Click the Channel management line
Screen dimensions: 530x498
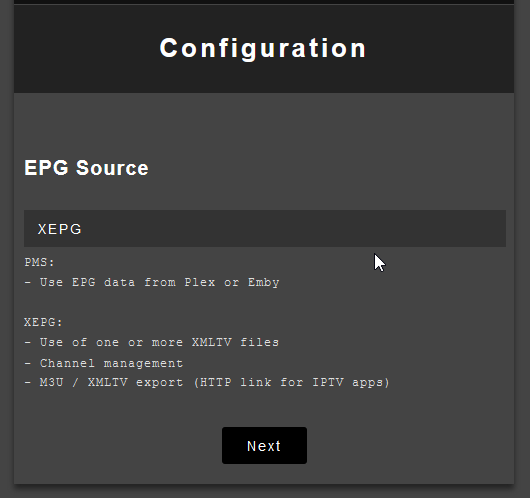(x=103, y=363)
